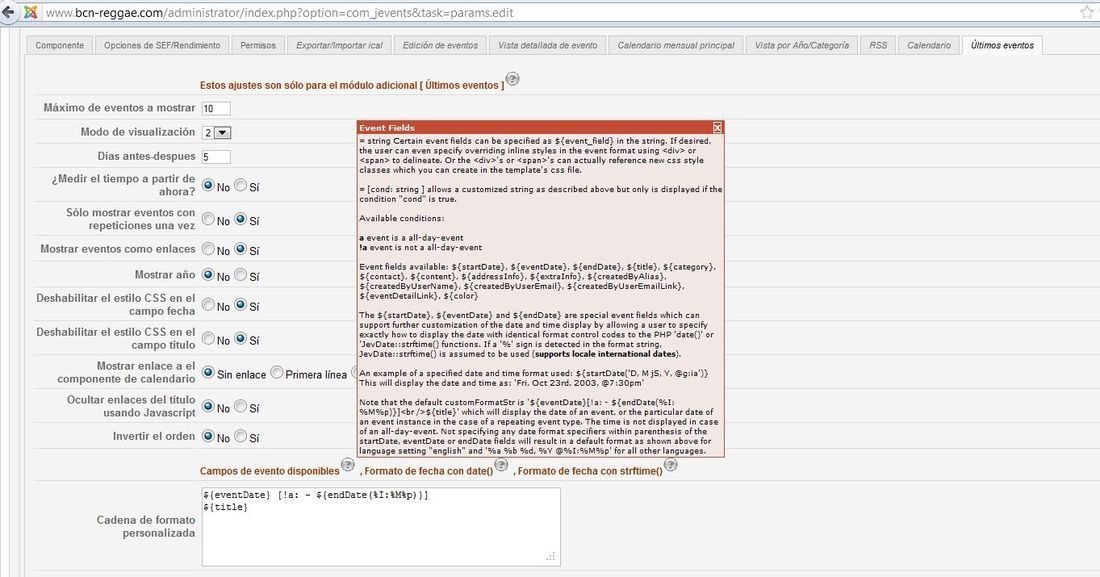Click the Event Fields popup title bar

tap(540, 128)
